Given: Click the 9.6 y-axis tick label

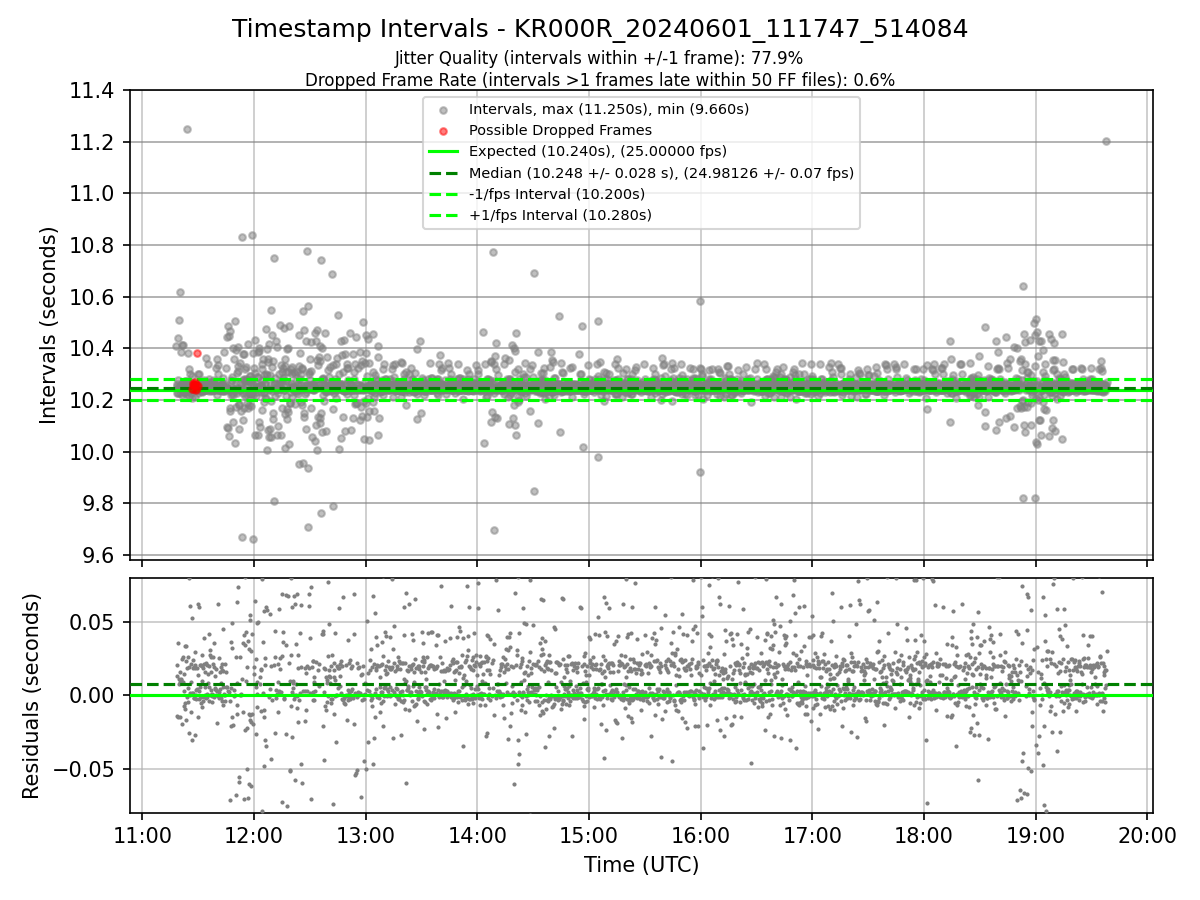Looking at the screenshot, I should (100, 556).
